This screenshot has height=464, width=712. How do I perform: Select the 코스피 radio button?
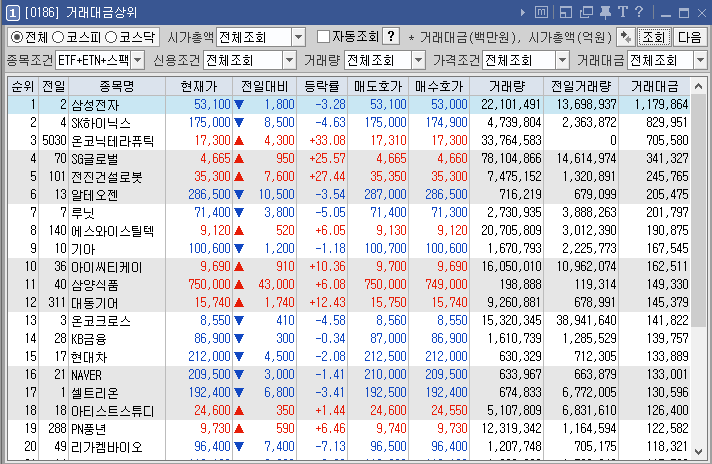[x=58, y=37]
